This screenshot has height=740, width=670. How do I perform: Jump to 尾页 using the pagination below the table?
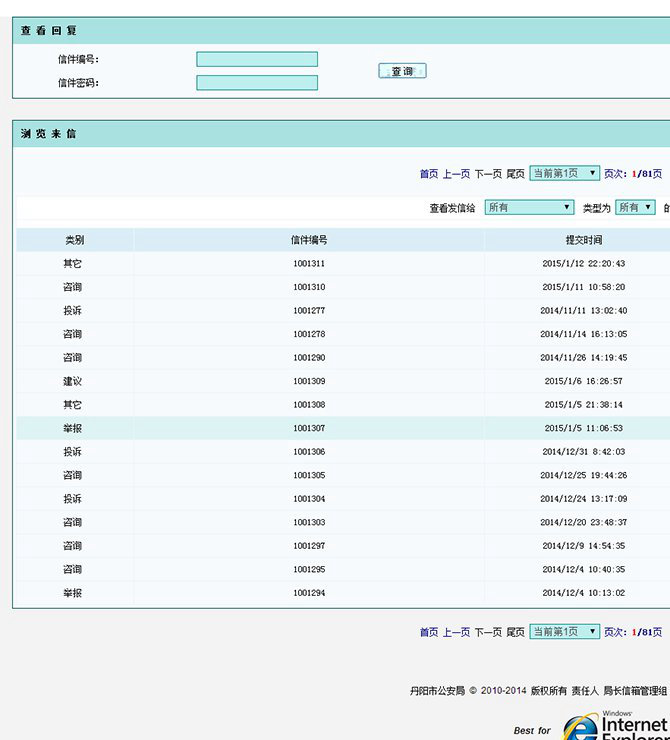pyautogui.click(x=515, y=633)
